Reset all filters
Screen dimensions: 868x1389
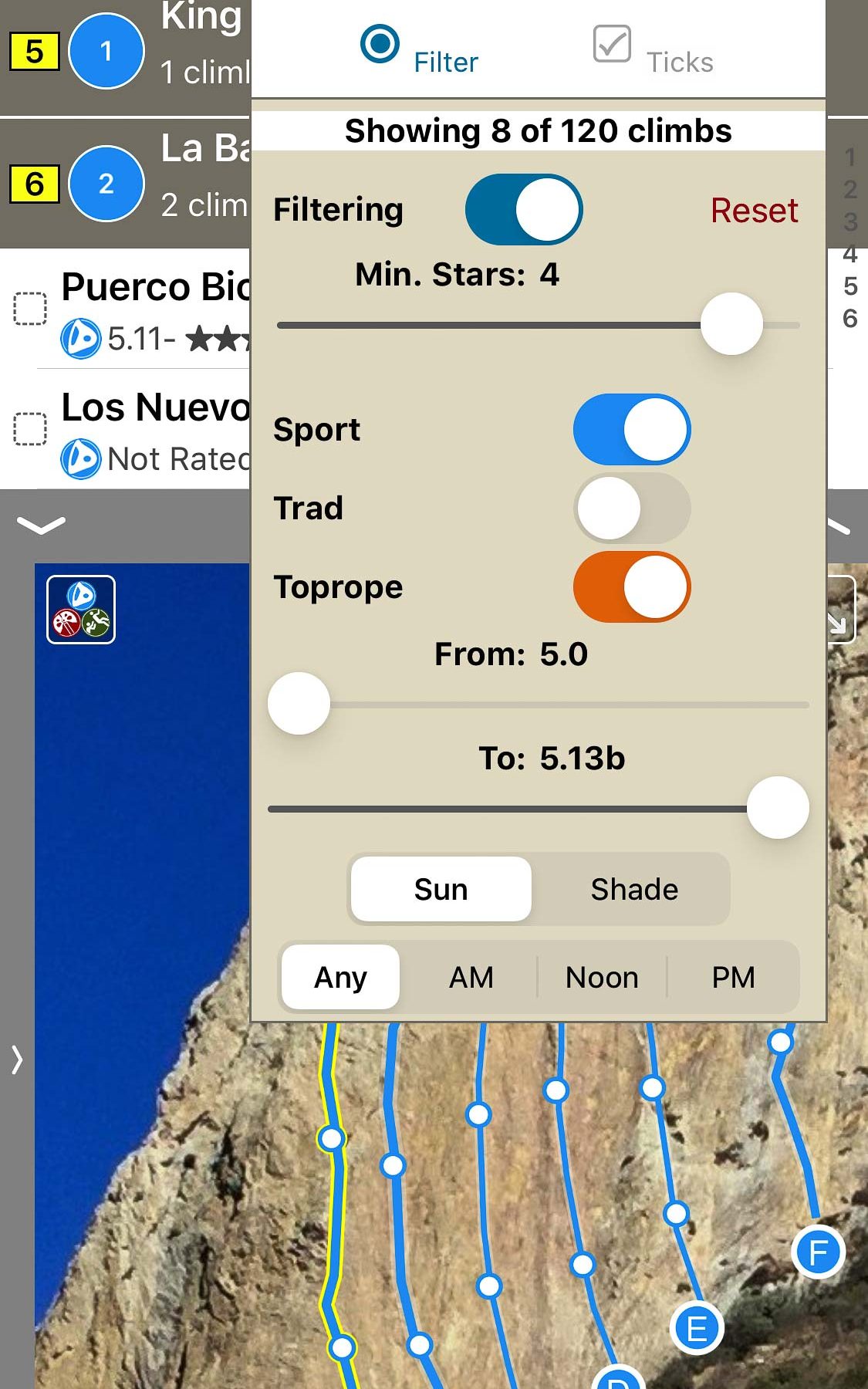[754, 211]
